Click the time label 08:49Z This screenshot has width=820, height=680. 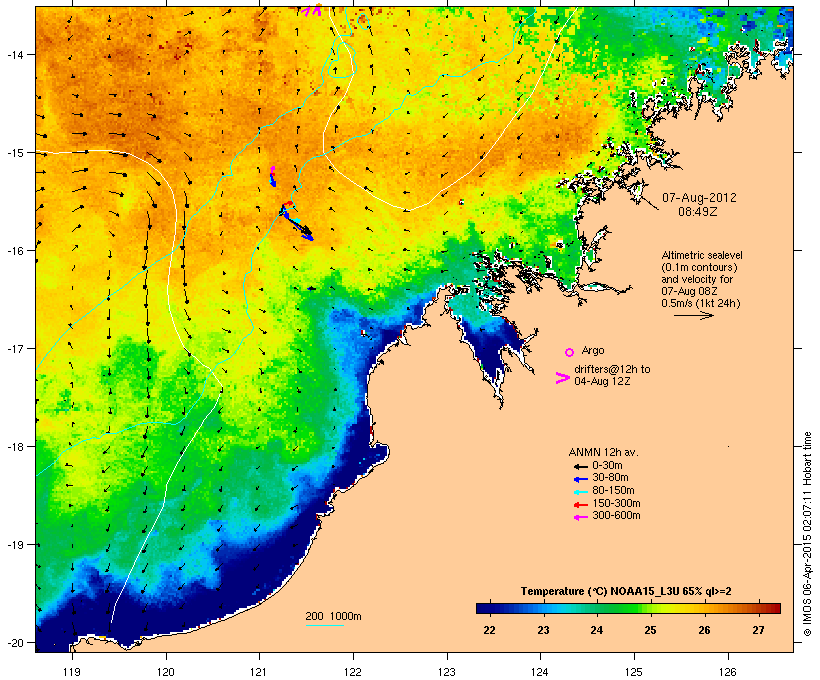(x=698, y=212)
